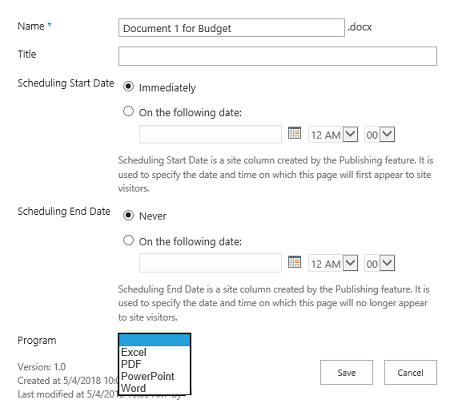Click the 'Last modified at' text
Screen dimensions: 458x416
[x=50, y=395]
